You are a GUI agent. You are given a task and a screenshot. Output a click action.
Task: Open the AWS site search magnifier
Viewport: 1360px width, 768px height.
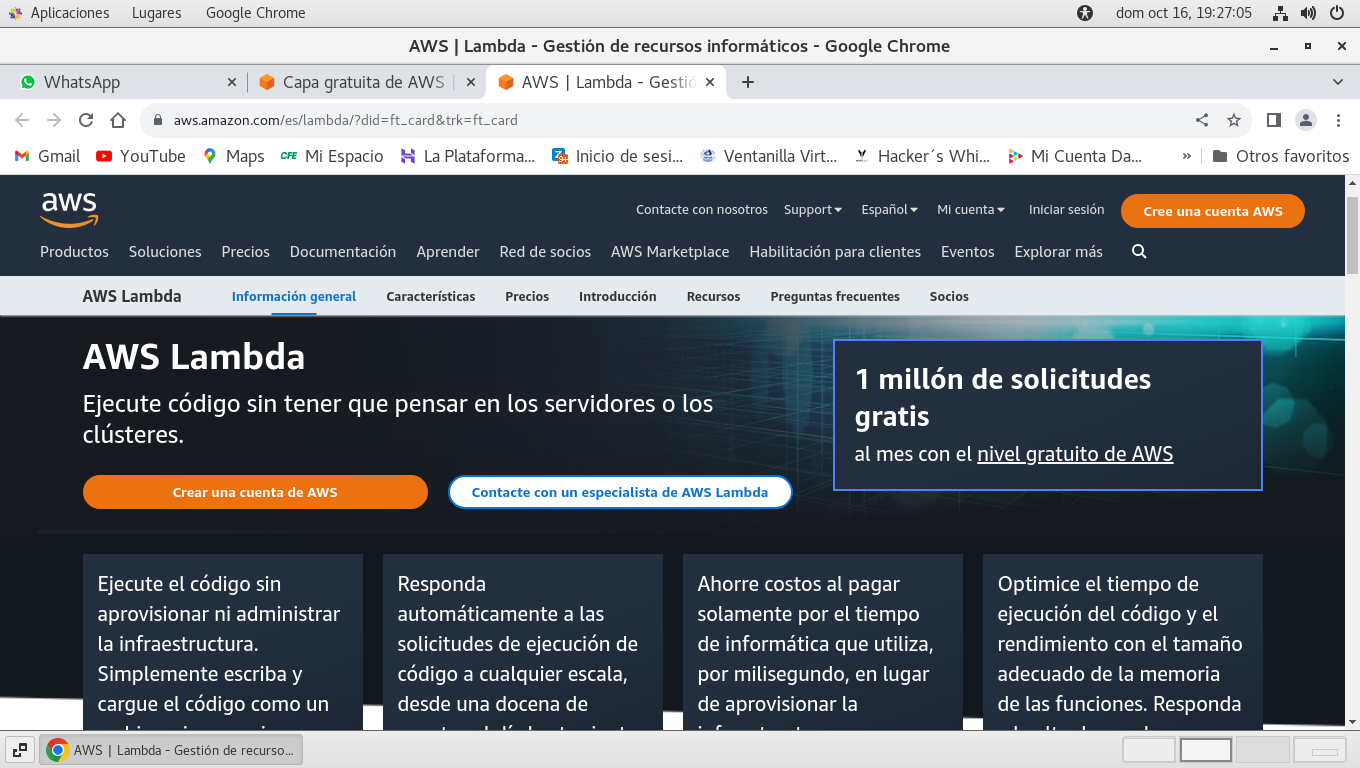tap(1138, 252)
